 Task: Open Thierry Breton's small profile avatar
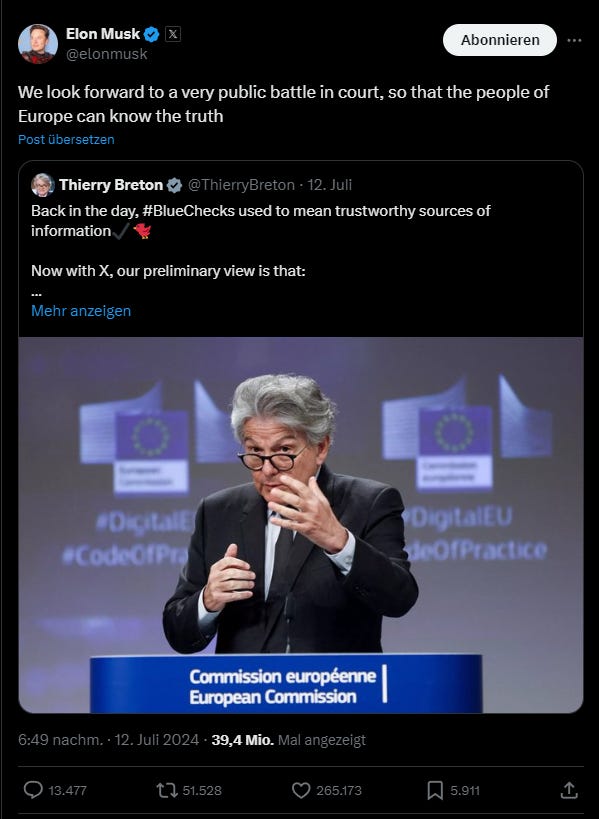coord(42,185)
